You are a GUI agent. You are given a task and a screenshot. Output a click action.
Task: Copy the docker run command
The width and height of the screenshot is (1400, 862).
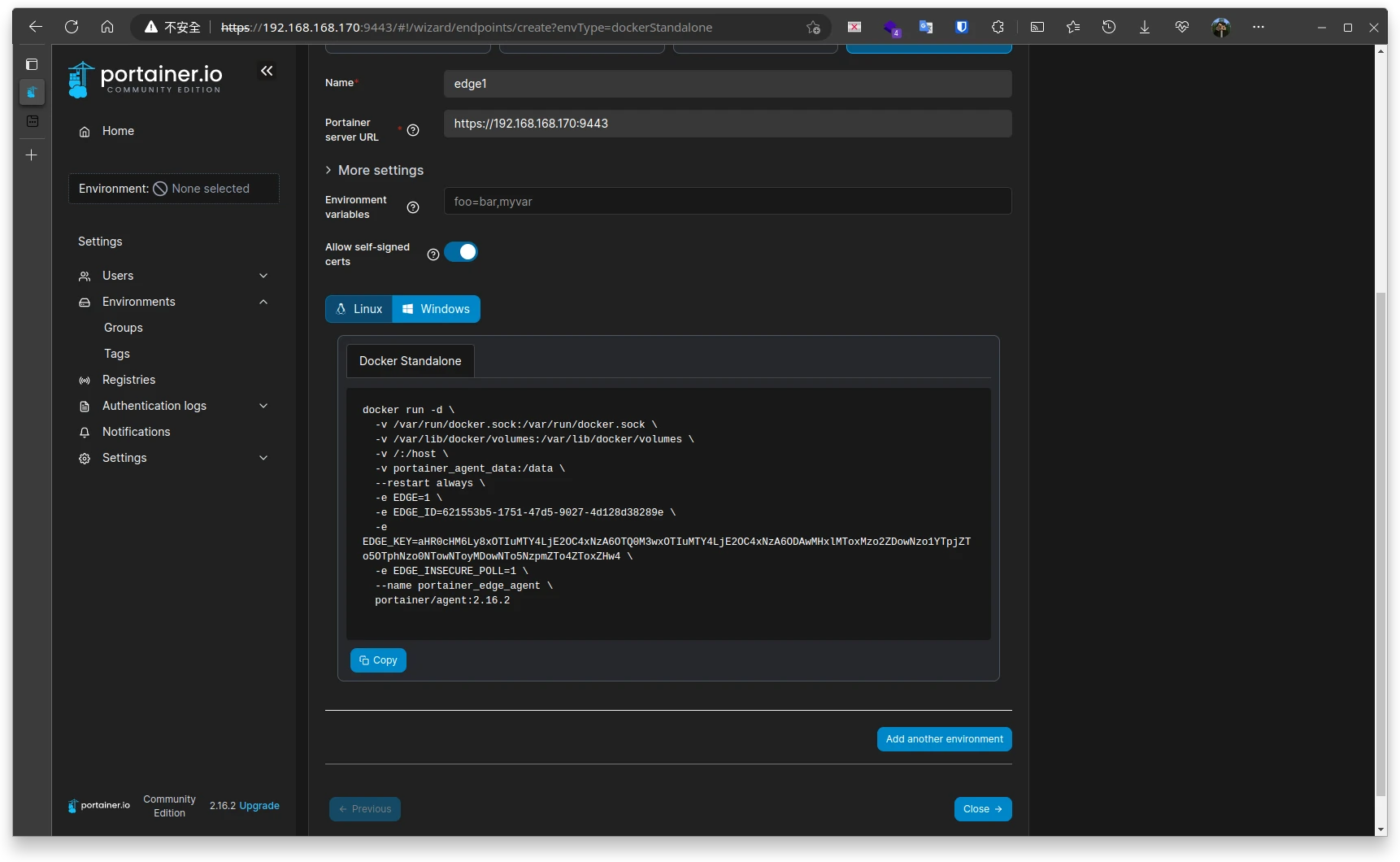(x=378, y=660)
